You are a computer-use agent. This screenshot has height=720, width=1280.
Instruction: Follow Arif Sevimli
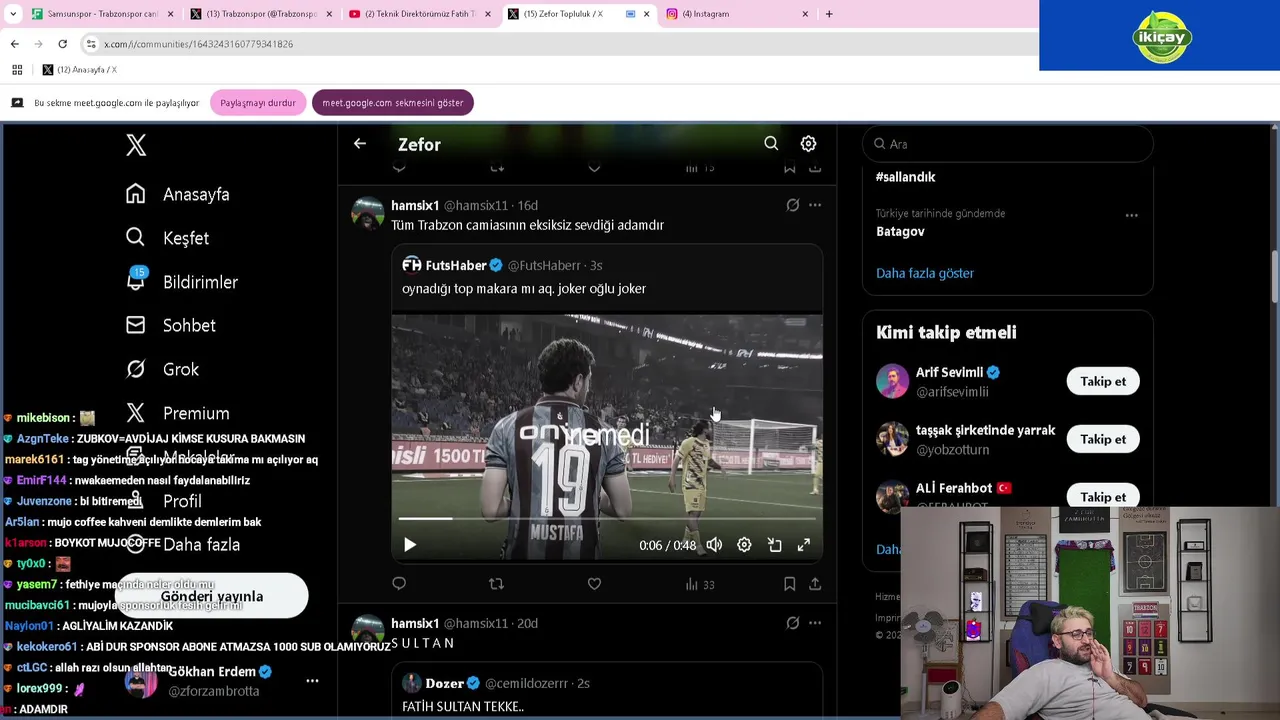point(1103,381)
